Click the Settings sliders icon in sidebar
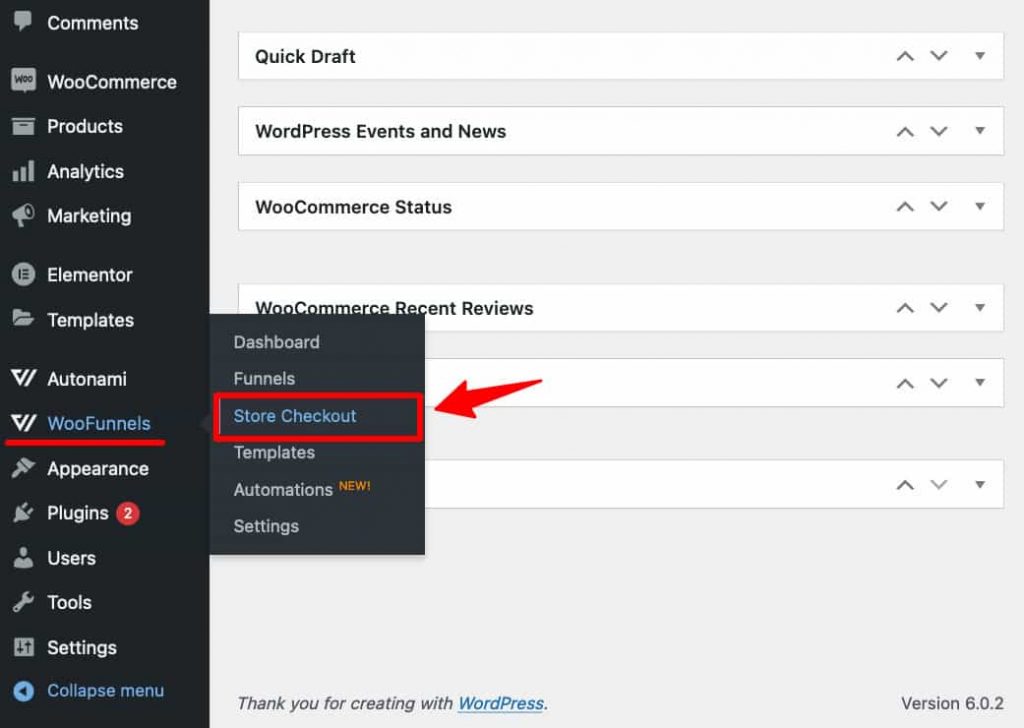 (24, 646)
